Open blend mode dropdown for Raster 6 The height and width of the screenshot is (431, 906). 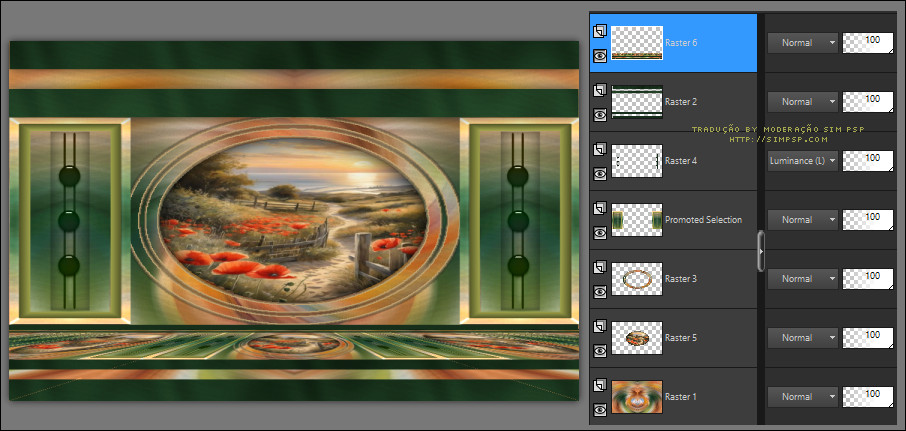point(802,43)
